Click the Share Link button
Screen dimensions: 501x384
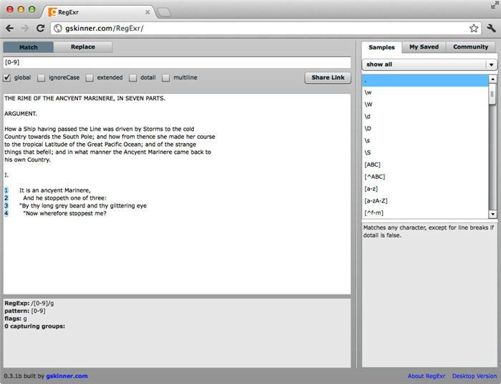pos(328,78)
